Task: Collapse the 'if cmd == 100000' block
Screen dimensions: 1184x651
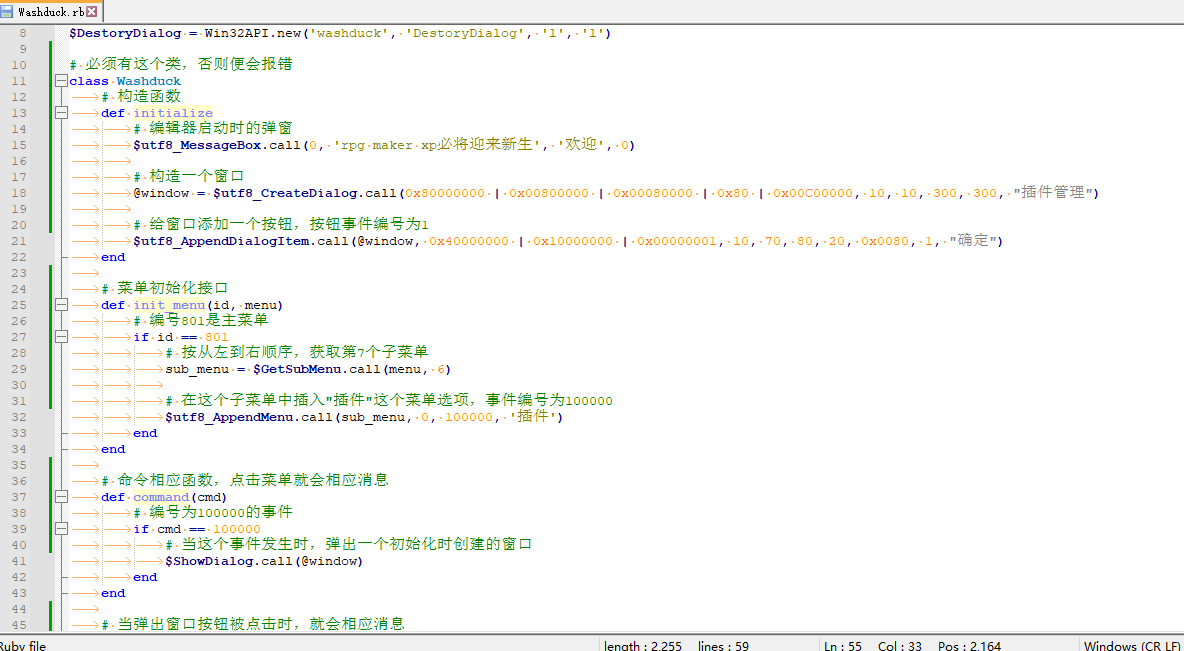Action: [x=61, y=529]
